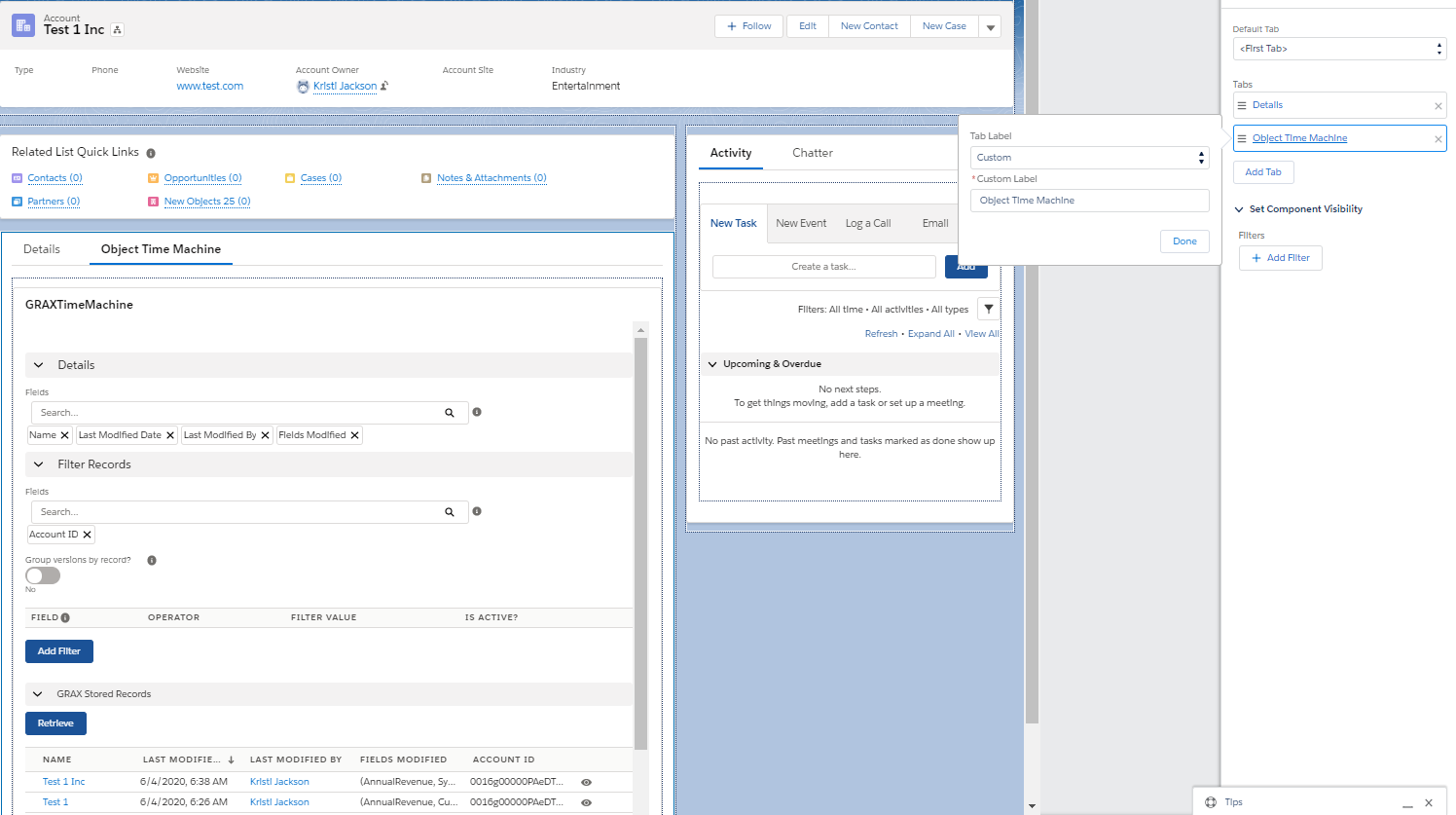This screenshot has width=1456, height=815.
Task: Click the Edit button
Action: coord(808,26)
